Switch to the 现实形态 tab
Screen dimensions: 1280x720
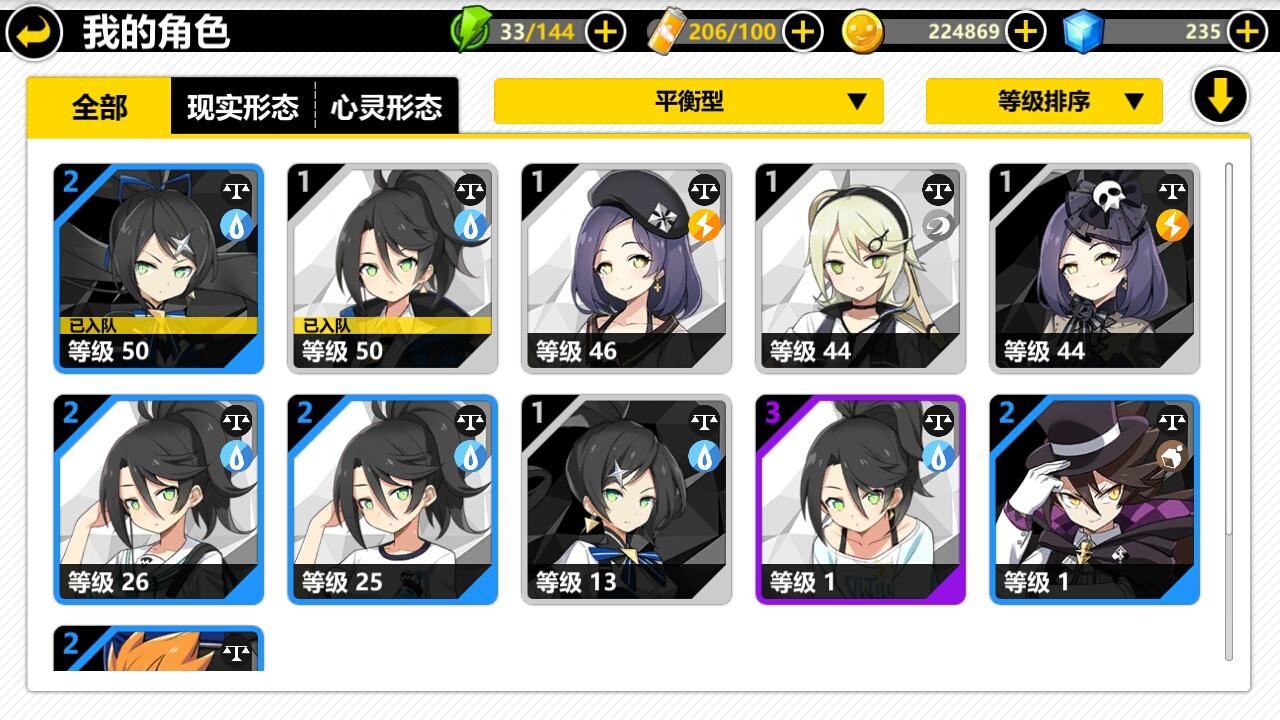click(243, 106)
